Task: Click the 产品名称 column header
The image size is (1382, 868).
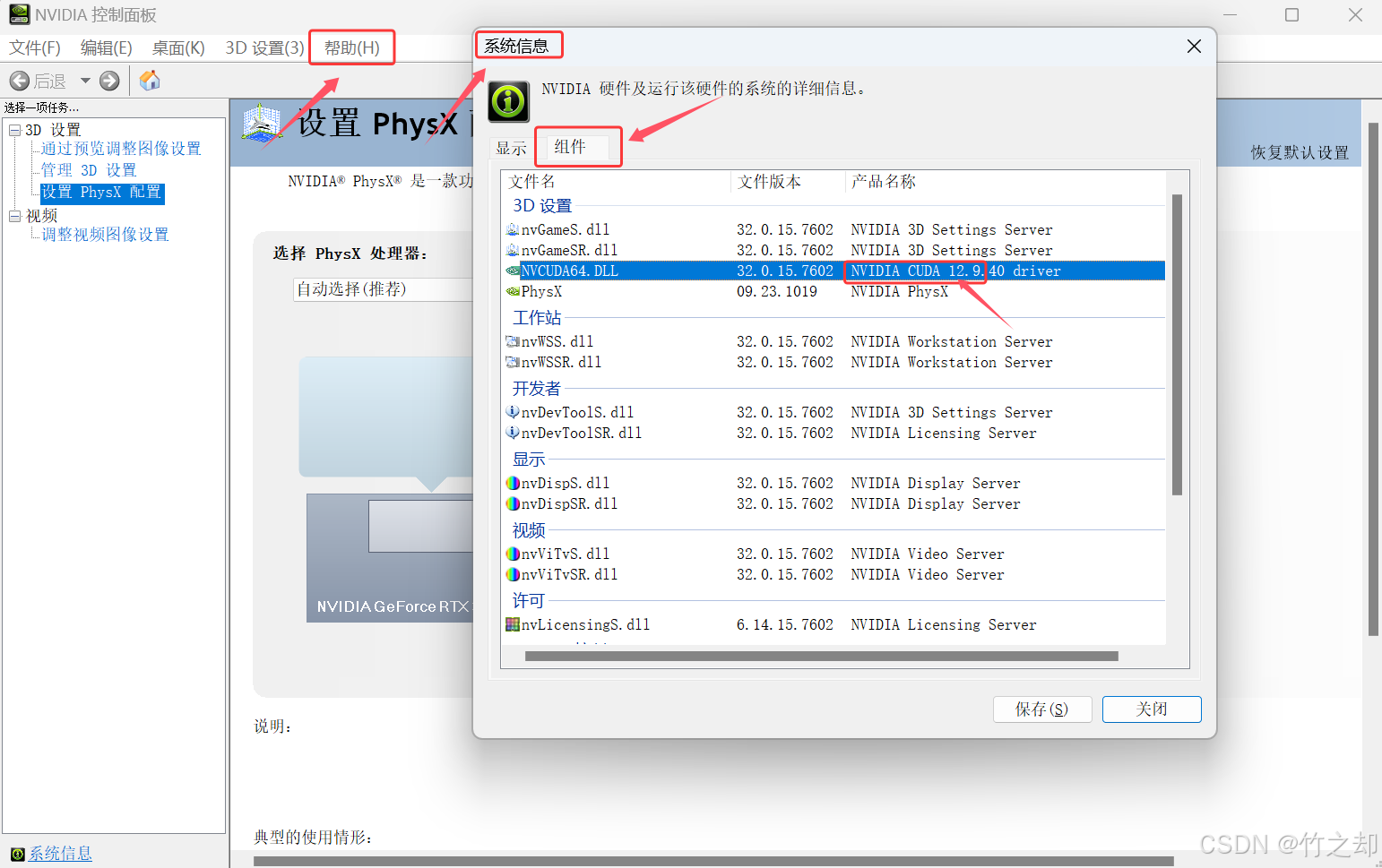Action: [x=1006, y=182]
